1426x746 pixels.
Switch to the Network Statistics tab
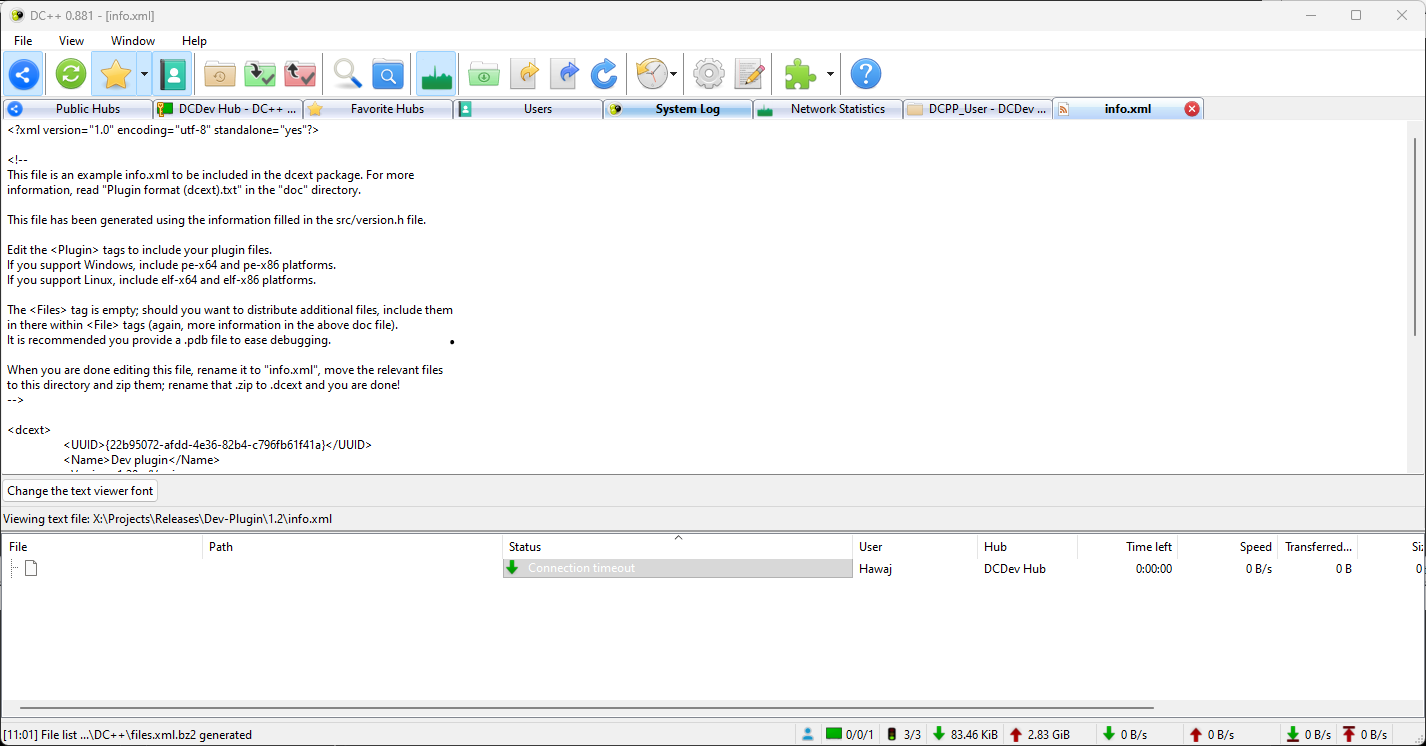tap(828, 109)
